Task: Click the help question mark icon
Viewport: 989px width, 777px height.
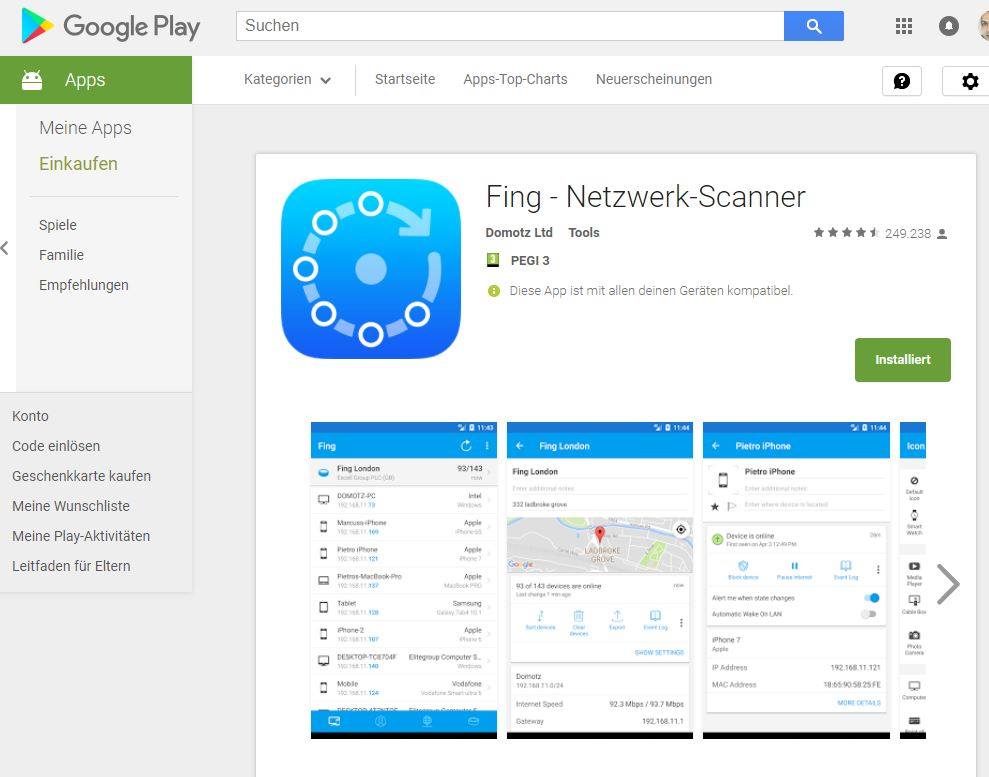Action: coord(902,81)
